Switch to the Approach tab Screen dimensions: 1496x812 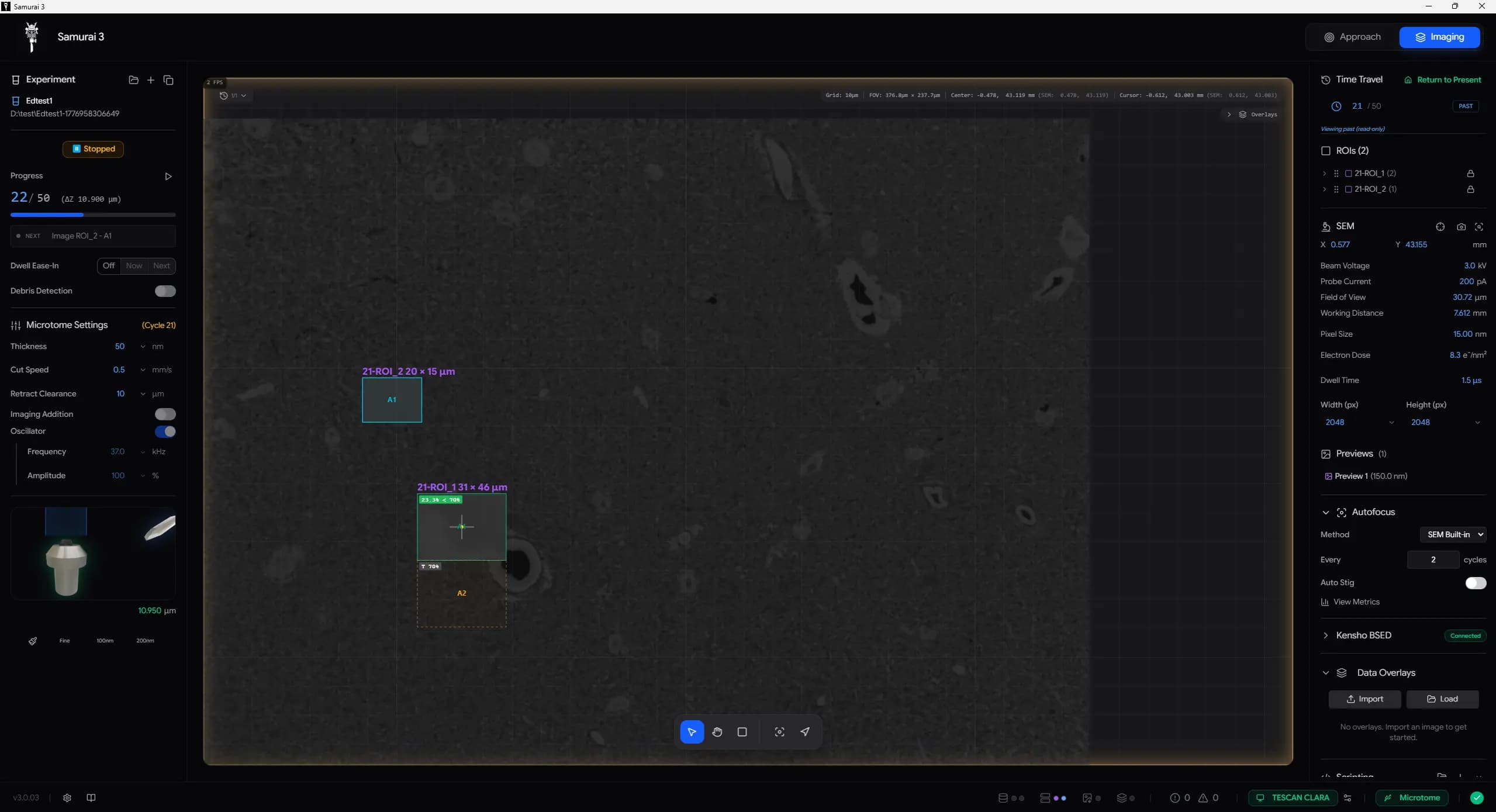click(1352, 37)
